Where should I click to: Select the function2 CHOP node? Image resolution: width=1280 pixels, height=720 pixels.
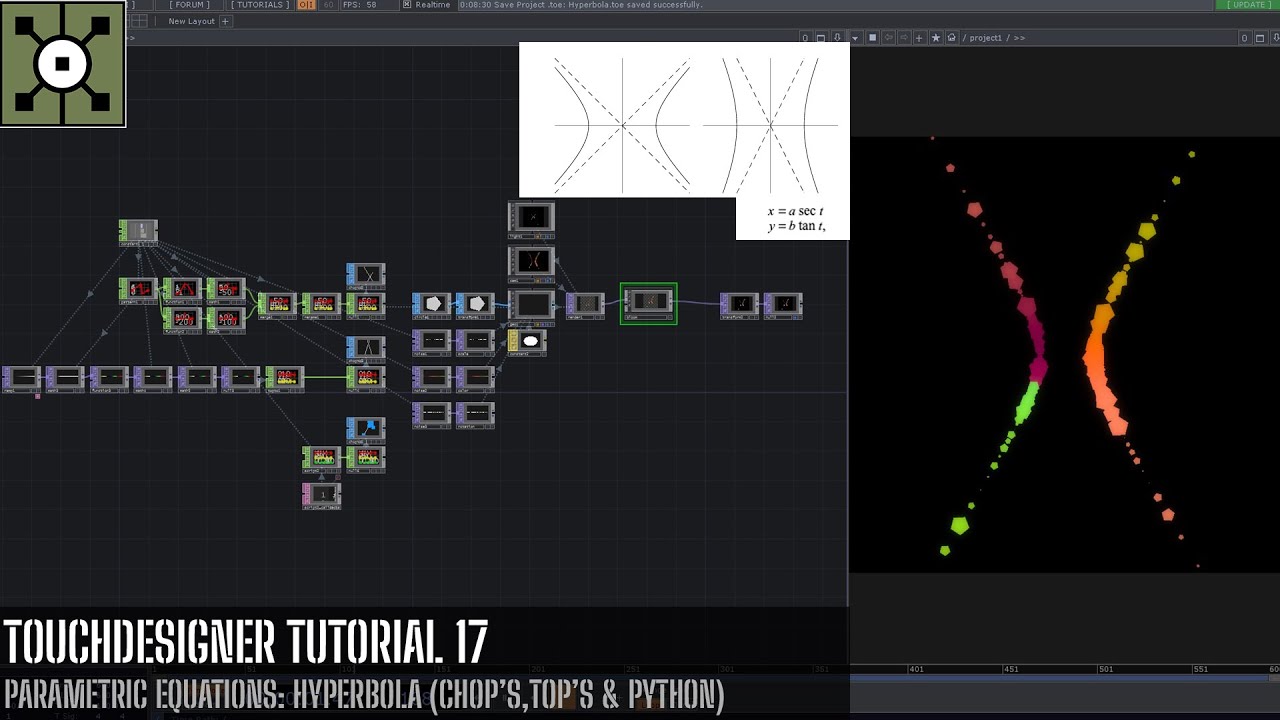[x=182, y=320]
